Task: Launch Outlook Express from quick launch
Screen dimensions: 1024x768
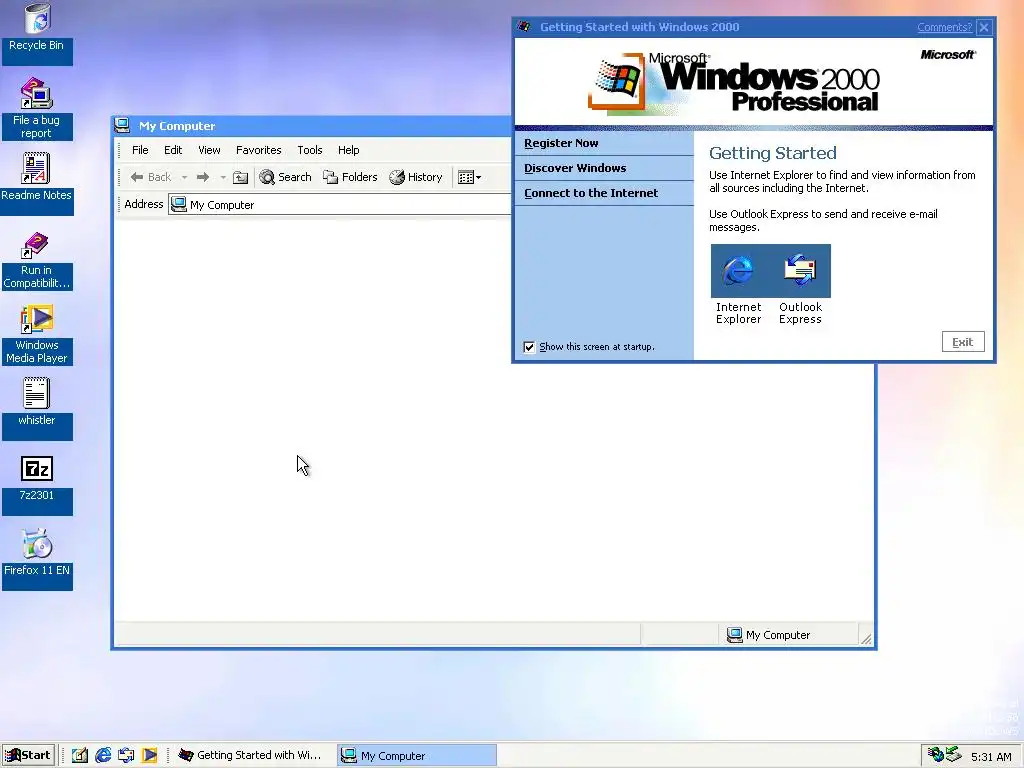Action: (126, 755)
